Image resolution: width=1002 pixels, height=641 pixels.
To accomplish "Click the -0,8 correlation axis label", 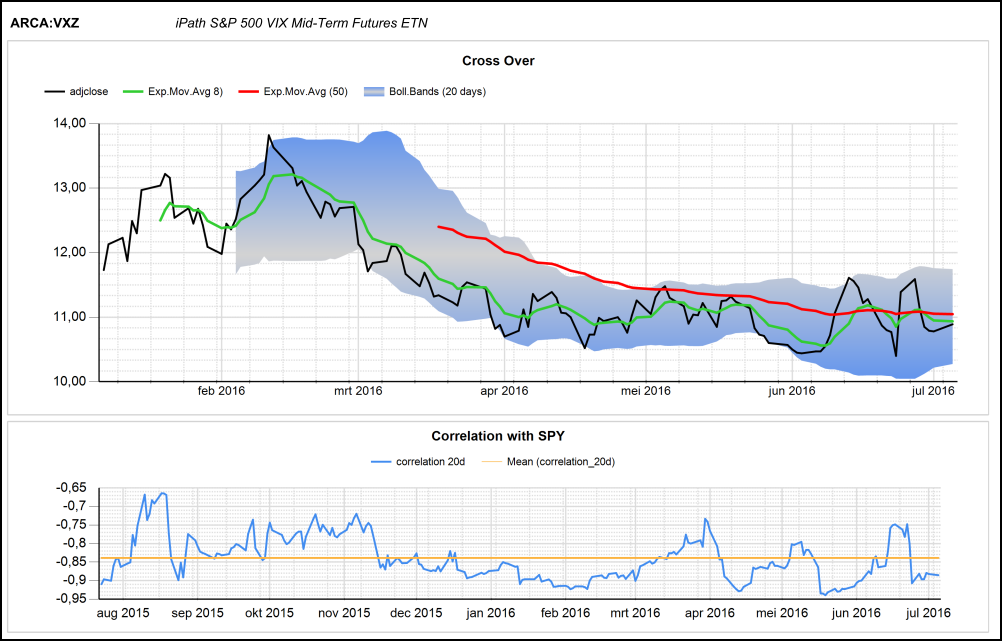I will [75, 543].
